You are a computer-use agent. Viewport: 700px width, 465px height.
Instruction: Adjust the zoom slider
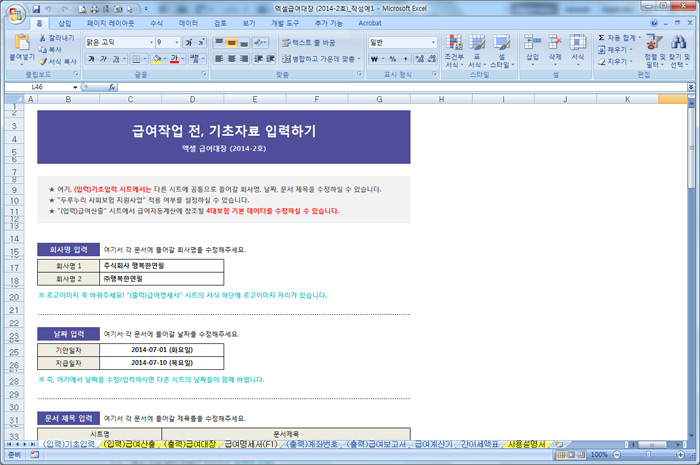(648, 455)
